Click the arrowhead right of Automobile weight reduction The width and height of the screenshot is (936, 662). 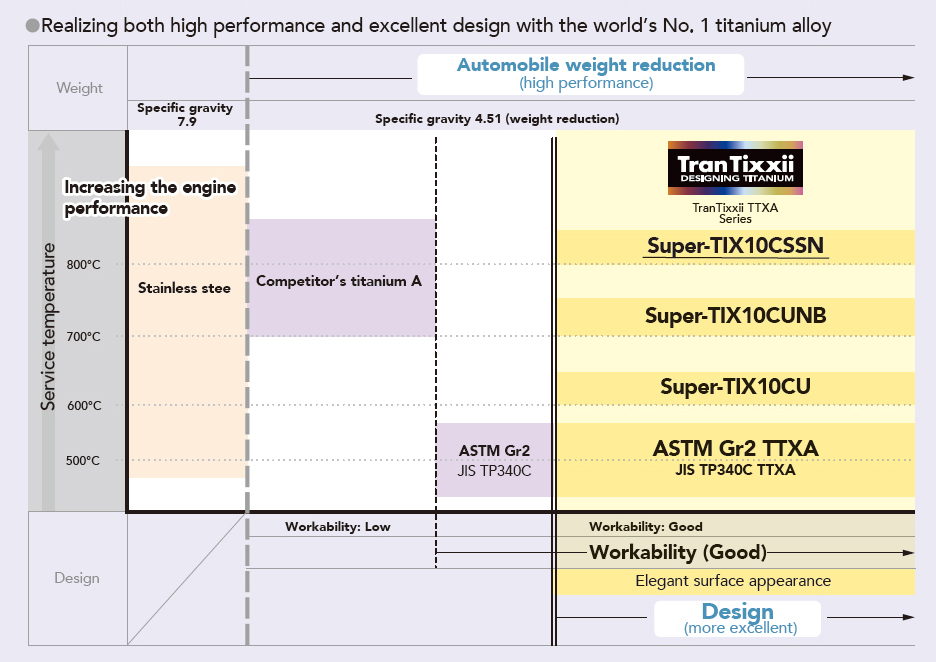pyautogui.click(x=908, y=77)
